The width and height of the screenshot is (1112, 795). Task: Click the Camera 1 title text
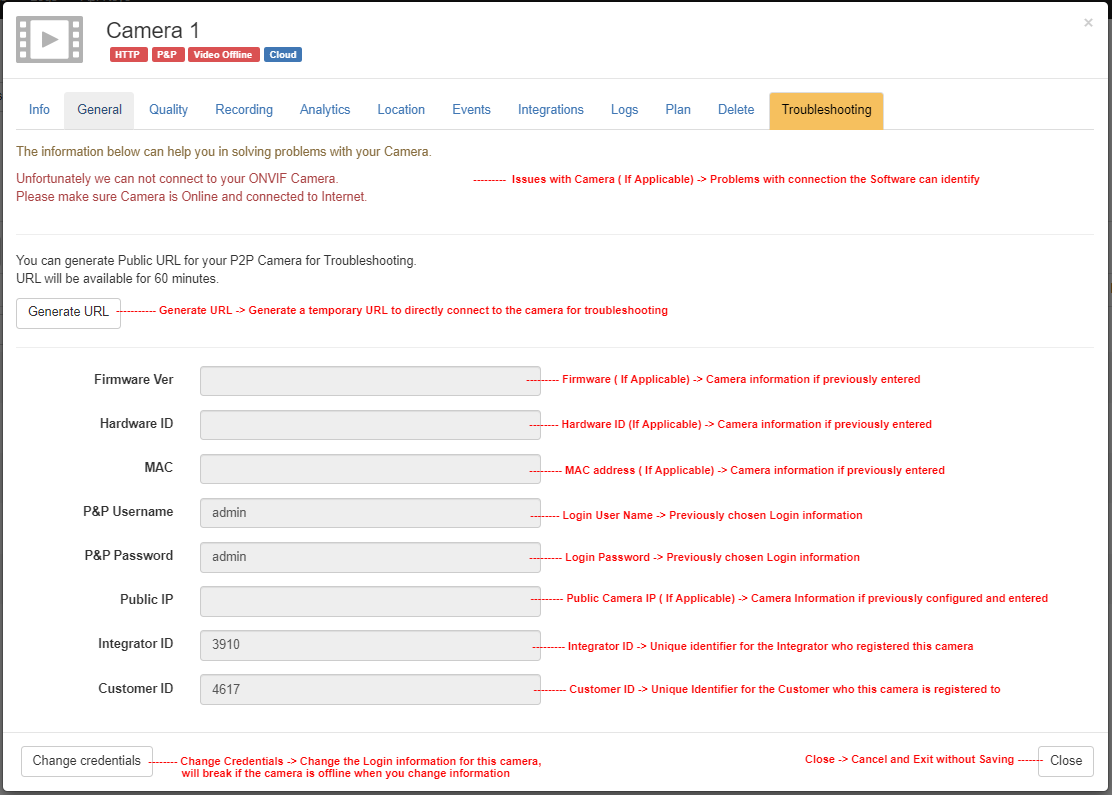tap(153, 30)
